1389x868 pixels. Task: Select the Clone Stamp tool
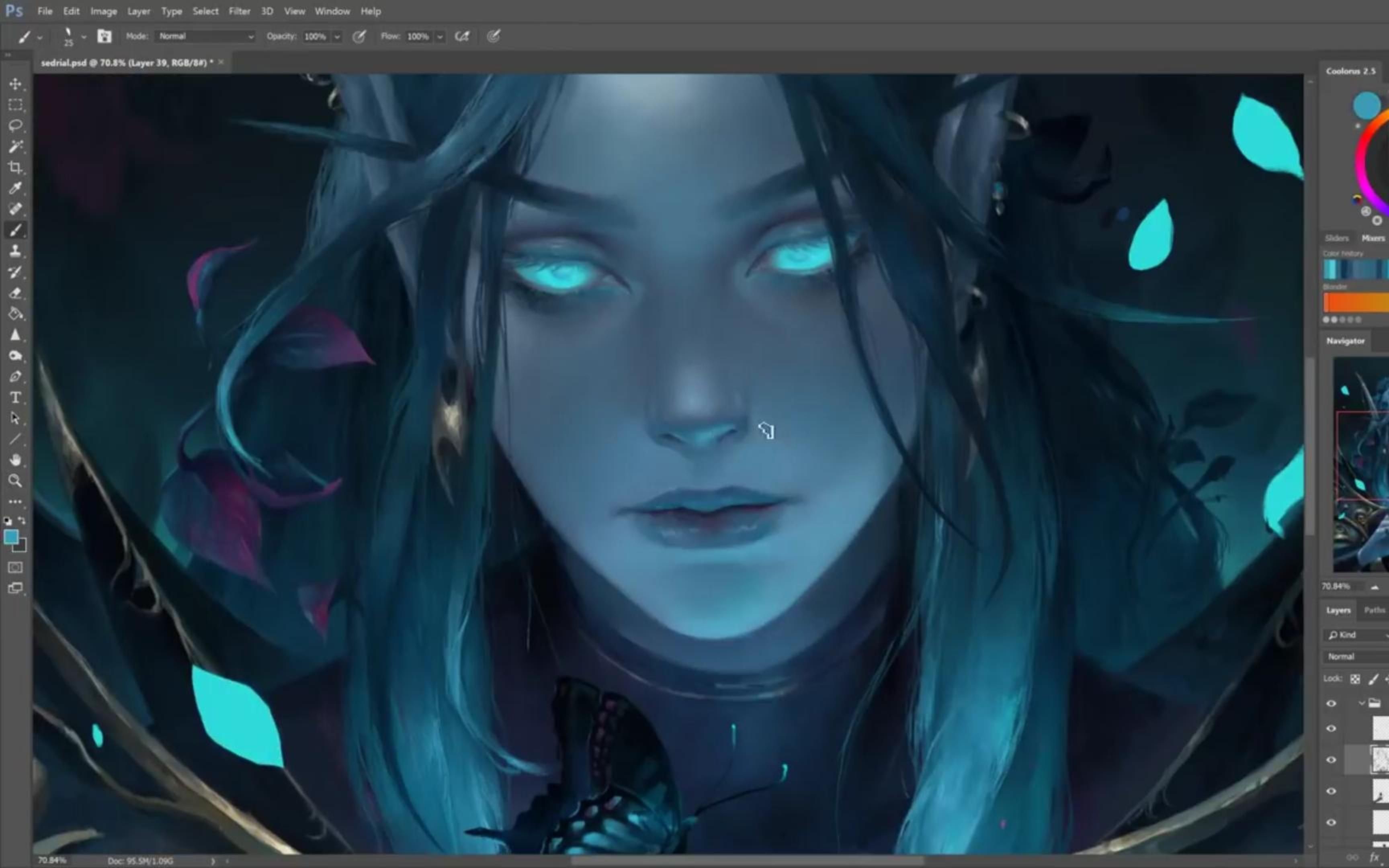tap(16, 251)
